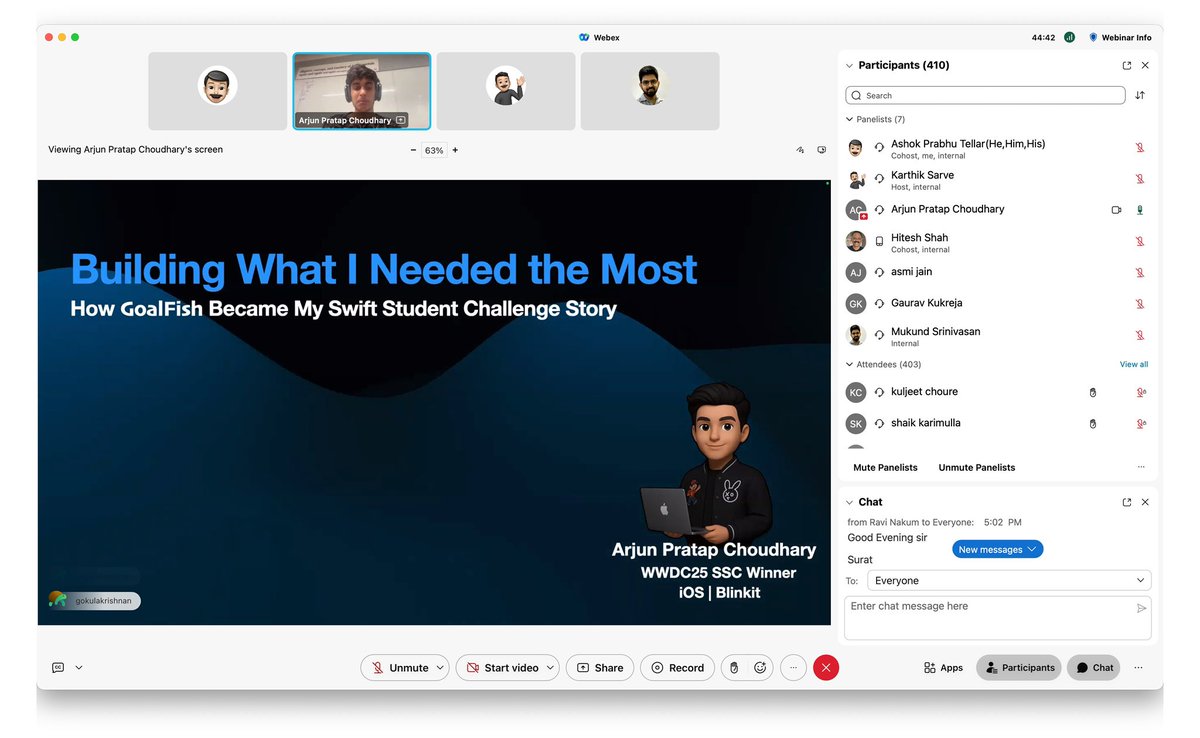Open video options arrow next to Start video
The image size is (1200, 738).
coord(550,668)
